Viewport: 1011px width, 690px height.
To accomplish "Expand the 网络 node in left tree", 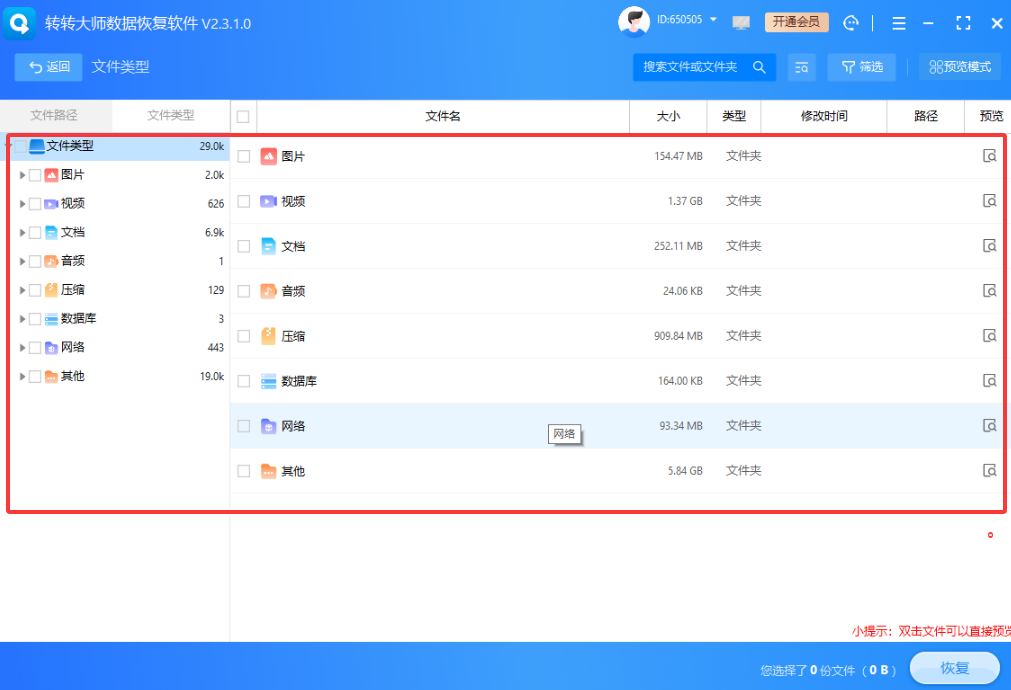I will [x=22, y=348].
